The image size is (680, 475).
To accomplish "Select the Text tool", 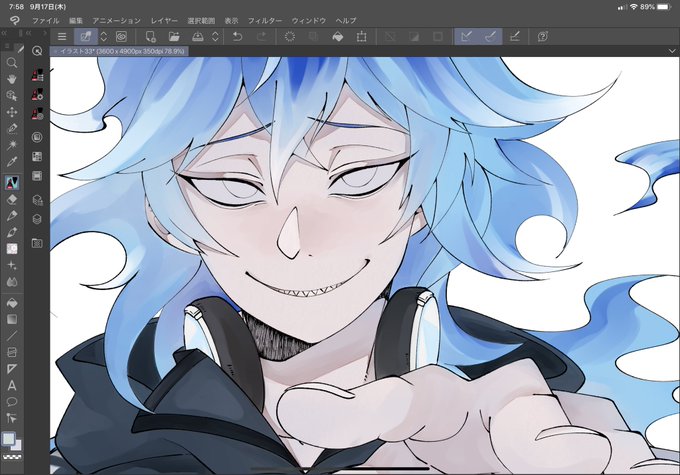I will [12, 385].
